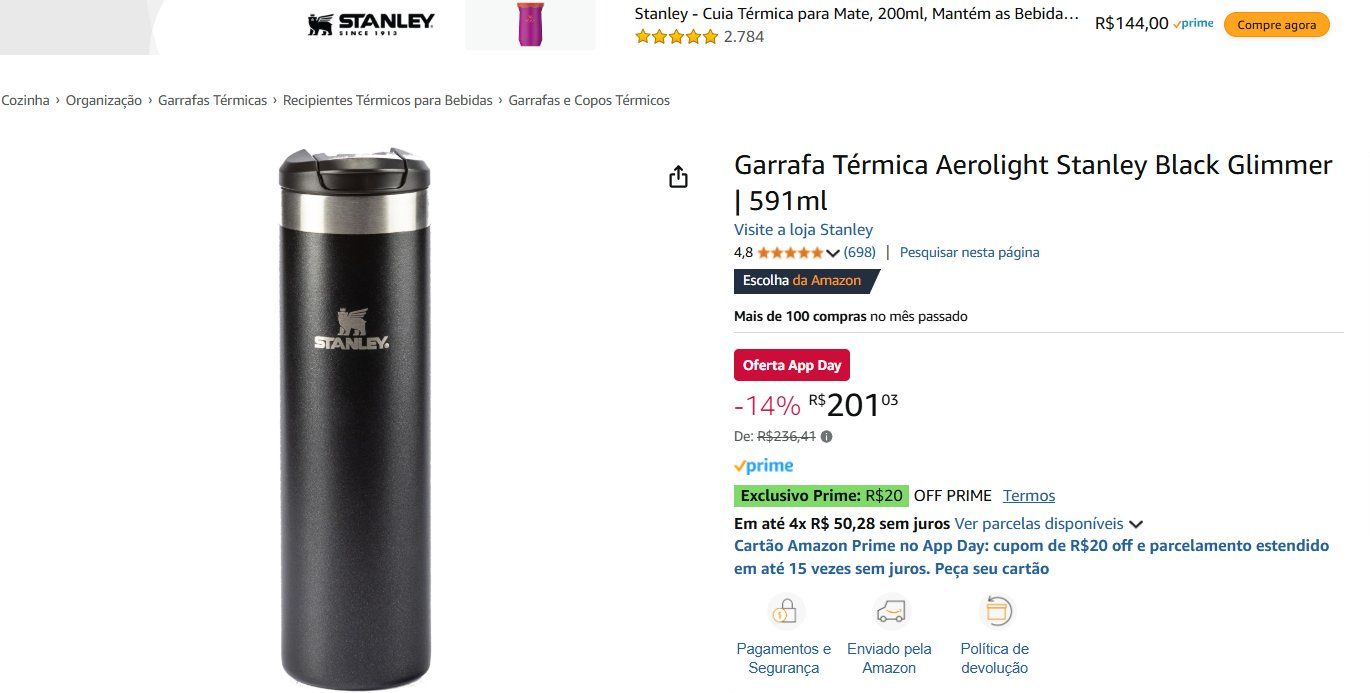
Task: Click the 698 reviews count link
Action: (859, 253)
